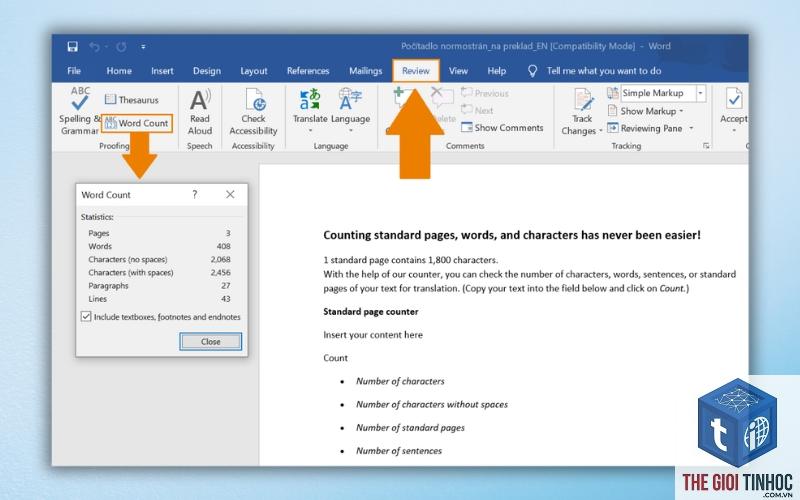
Task: Click the Undo arrow icon
Action: (x=94, y=47)
